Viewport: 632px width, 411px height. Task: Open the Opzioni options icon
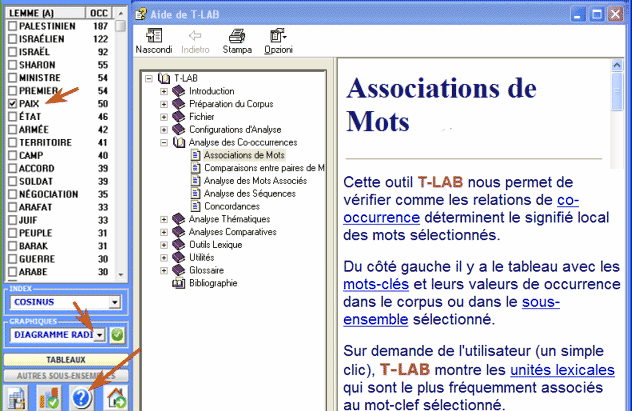[278, 35]
